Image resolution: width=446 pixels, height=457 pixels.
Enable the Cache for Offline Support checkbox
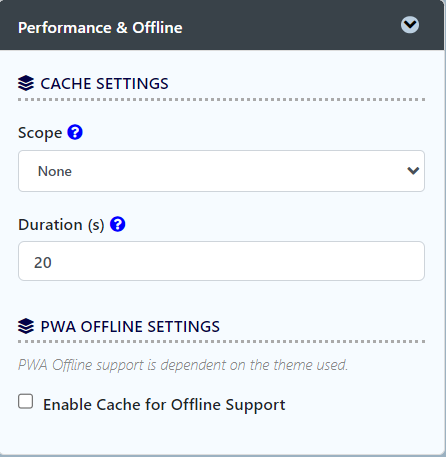click(x=26, y=401)
